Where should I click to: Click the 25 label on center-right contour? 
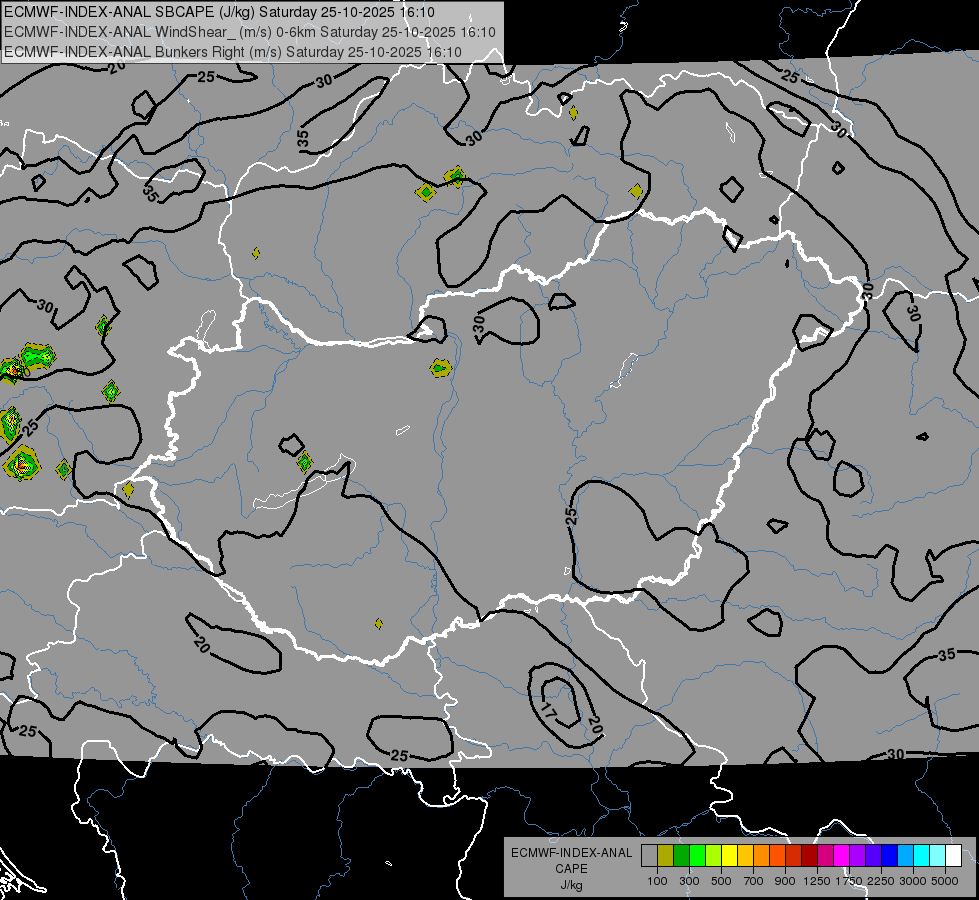tap(571, 515)
